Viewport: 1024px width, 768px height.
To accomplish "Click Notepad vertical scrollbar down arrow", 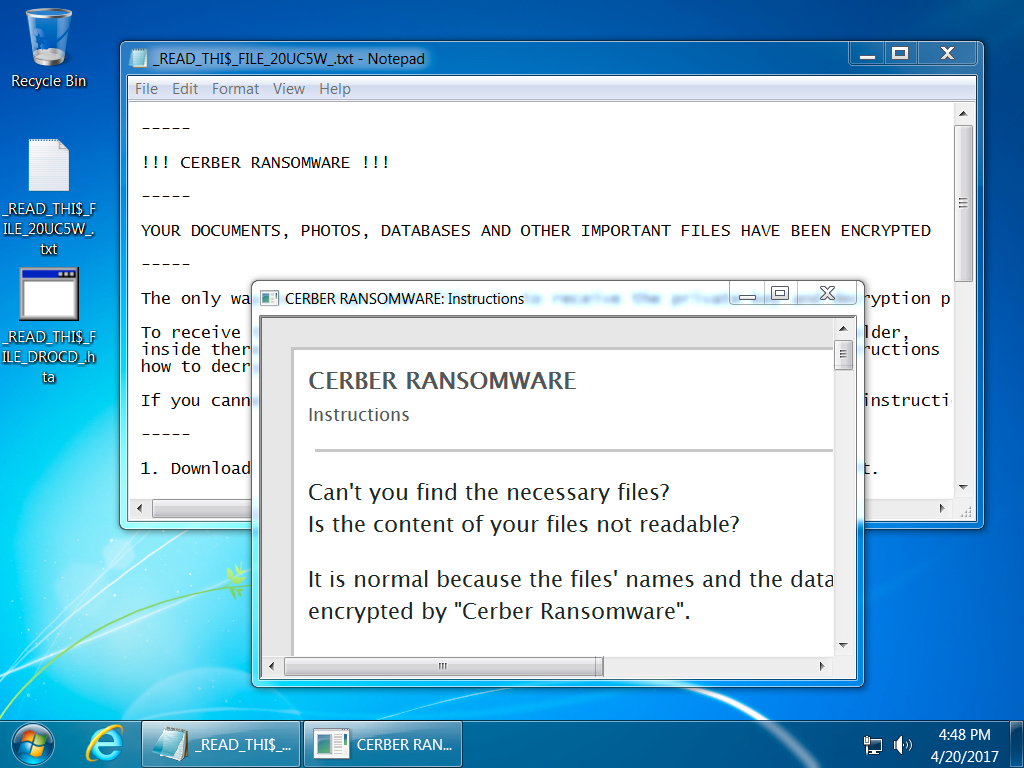I will (963, 487).
